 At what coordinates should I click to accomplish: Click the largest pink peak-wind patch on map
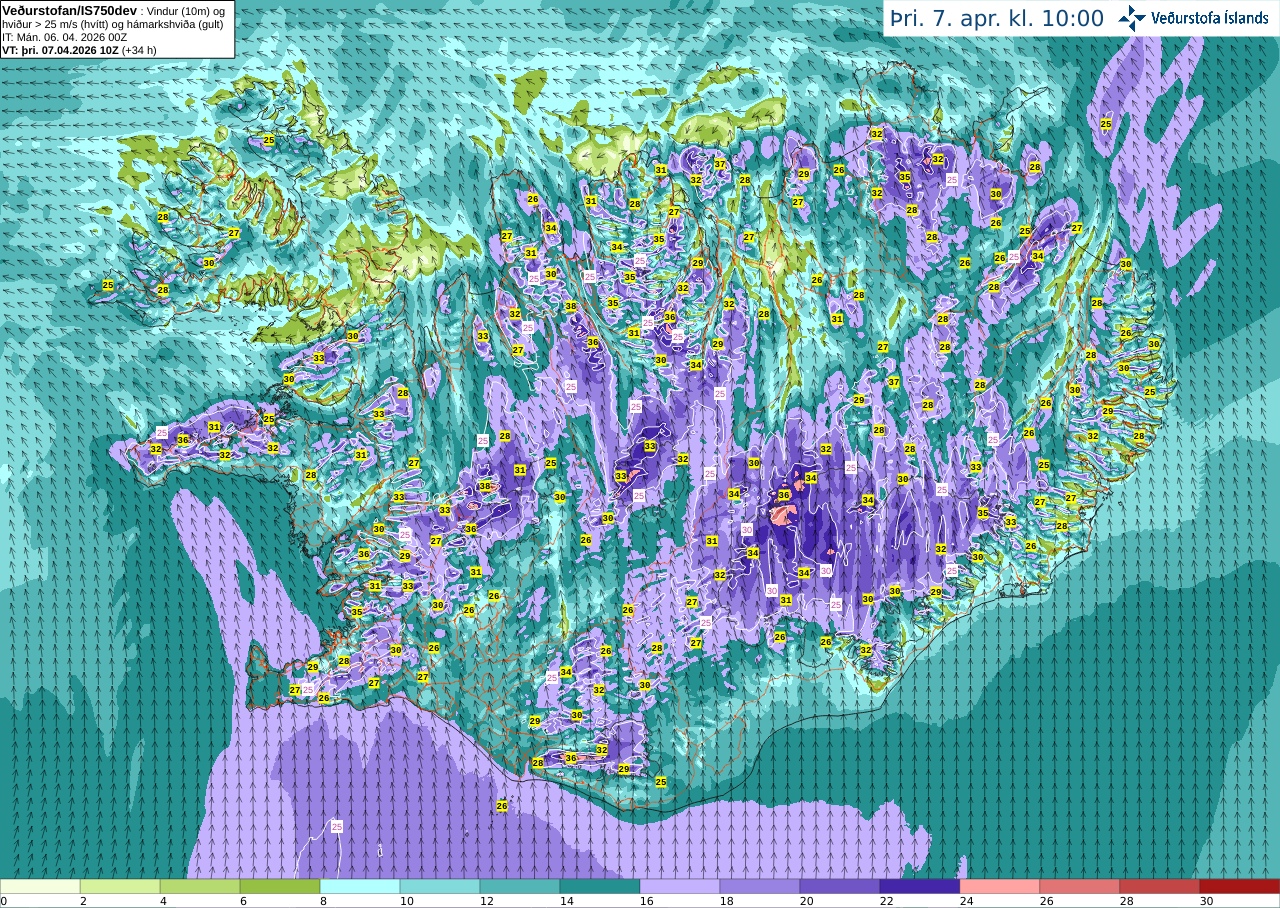[x=782, y=515]
